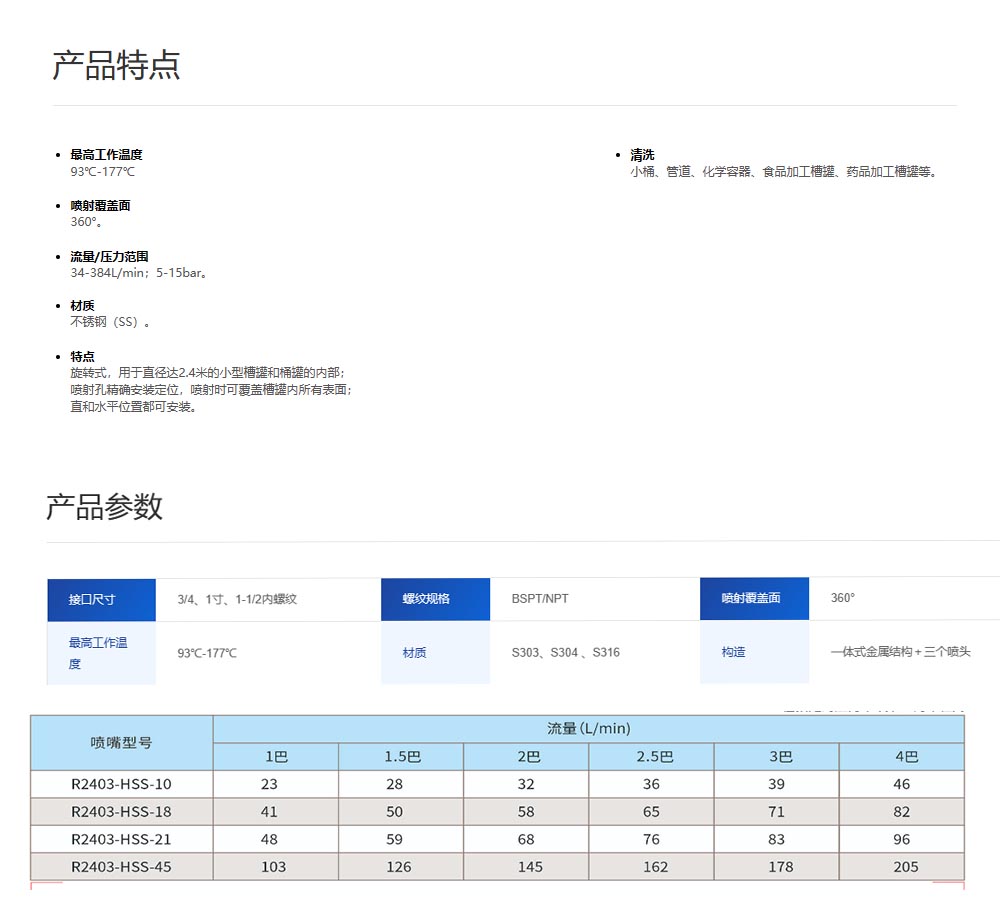Click the 喷射覆盖面 bullet title in features

tap(100, 205)
